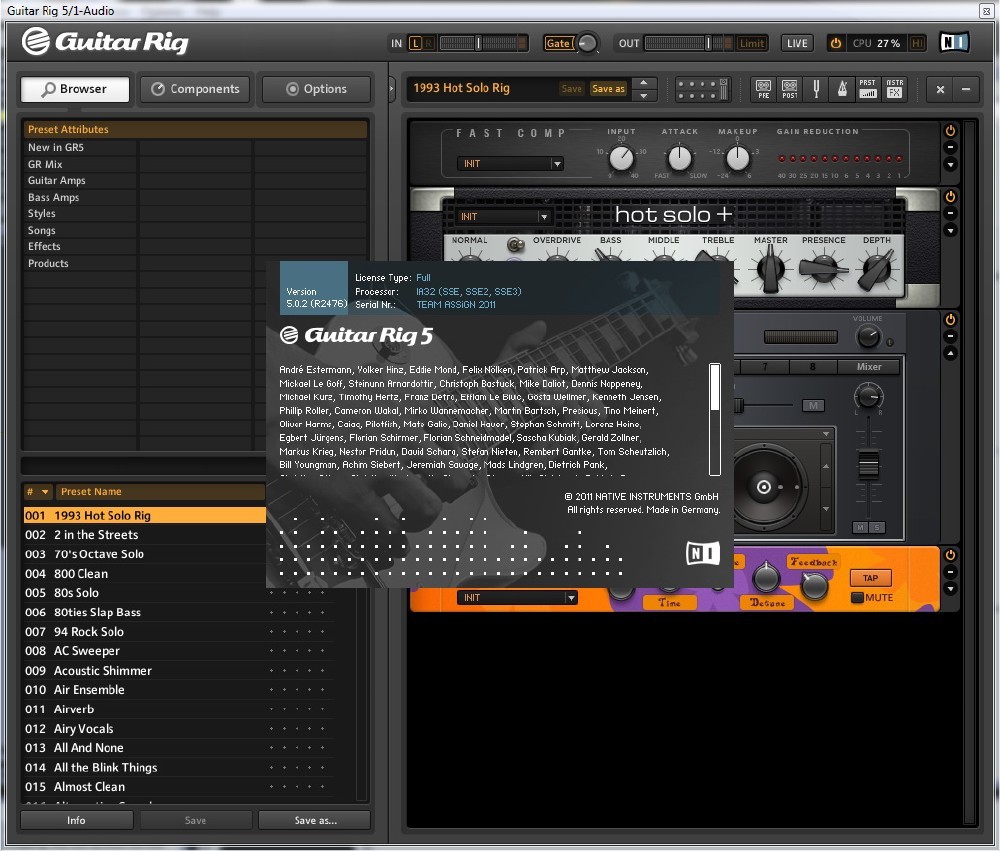Toggle the Fast Comp module power button

[x=950, y=131]
